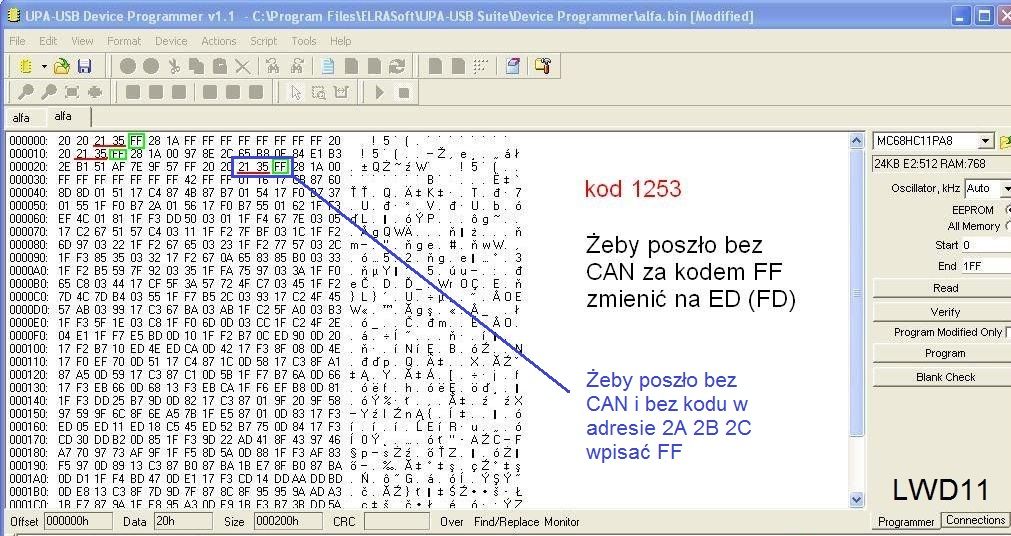Click the delete X icon

coord(242,66)
